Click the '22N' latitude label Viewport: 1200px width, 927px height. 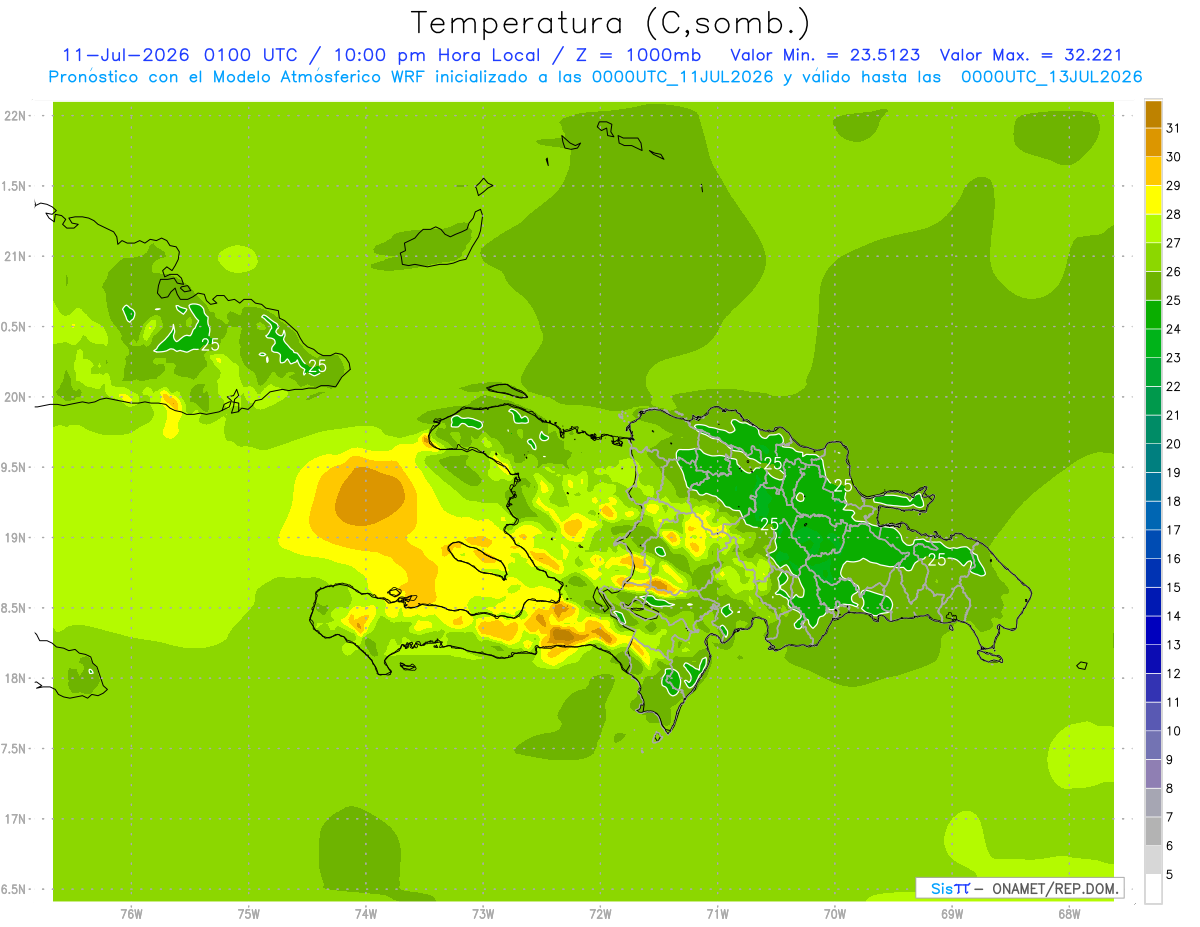pyautogui.click(x=15, y=116)
